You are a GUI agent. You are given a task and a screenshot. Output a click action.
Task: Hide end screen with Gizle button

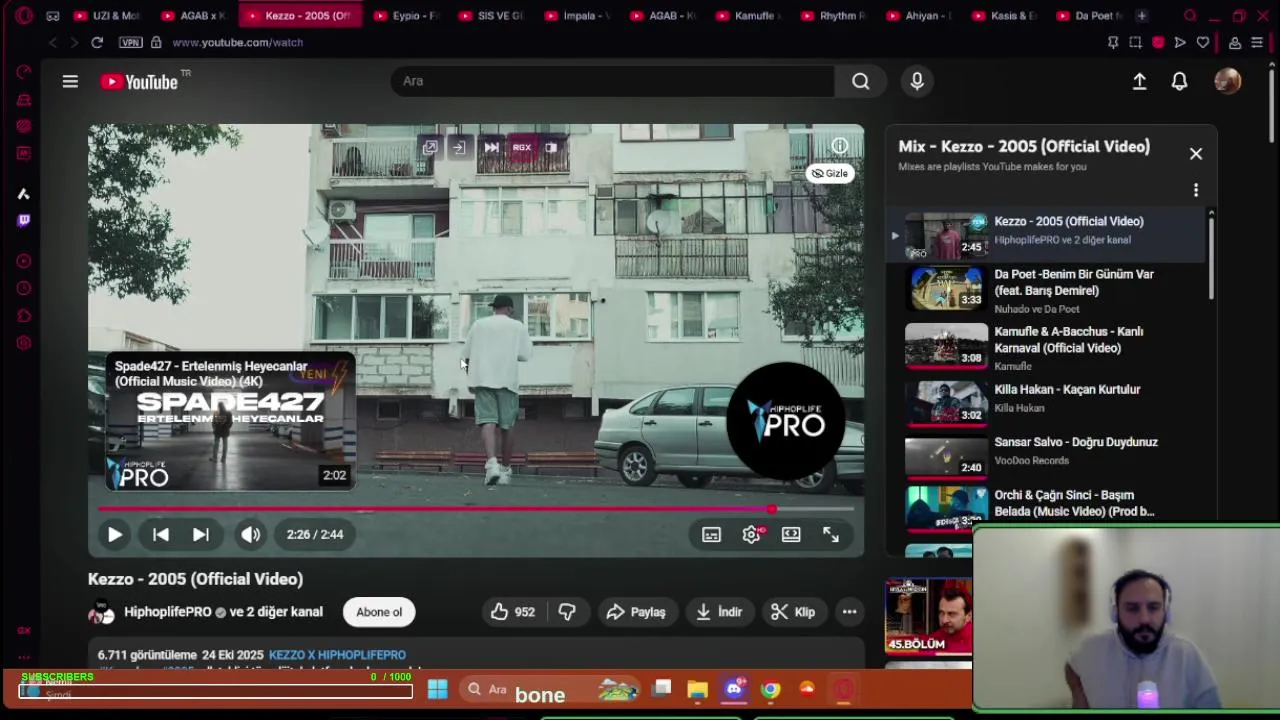[x=830, y=173]
